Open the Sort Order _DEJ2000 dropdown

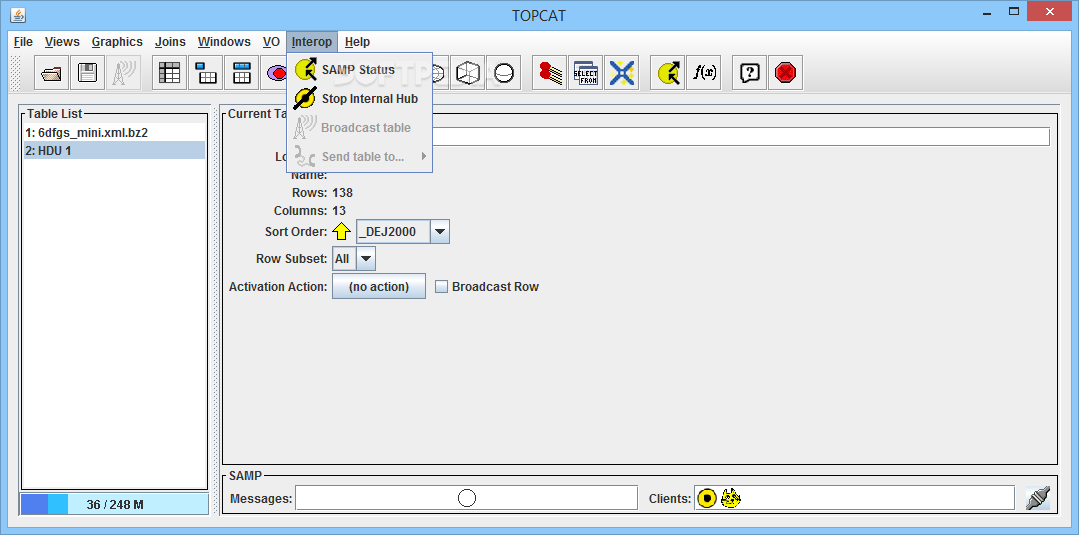tap(403, 231)
